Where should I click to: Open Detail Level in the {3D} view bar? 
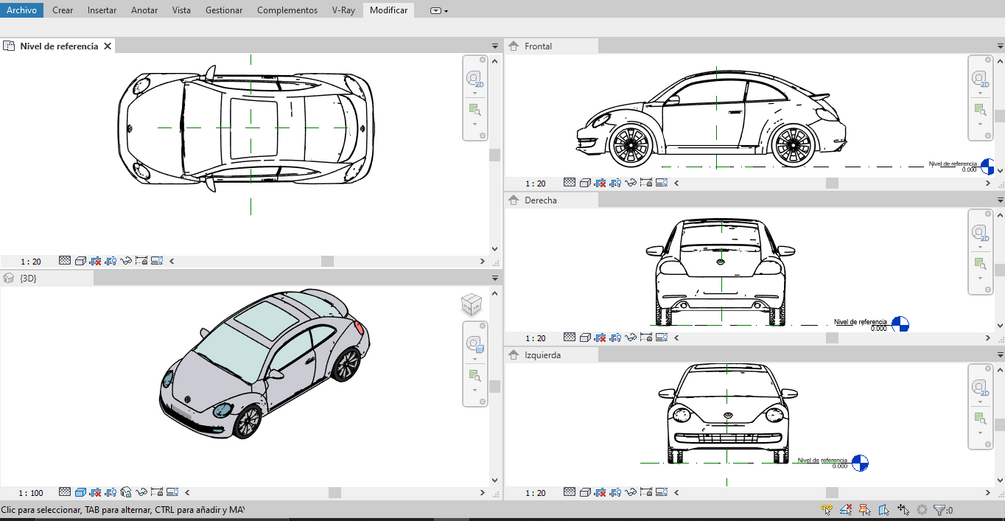click(65, 492)
